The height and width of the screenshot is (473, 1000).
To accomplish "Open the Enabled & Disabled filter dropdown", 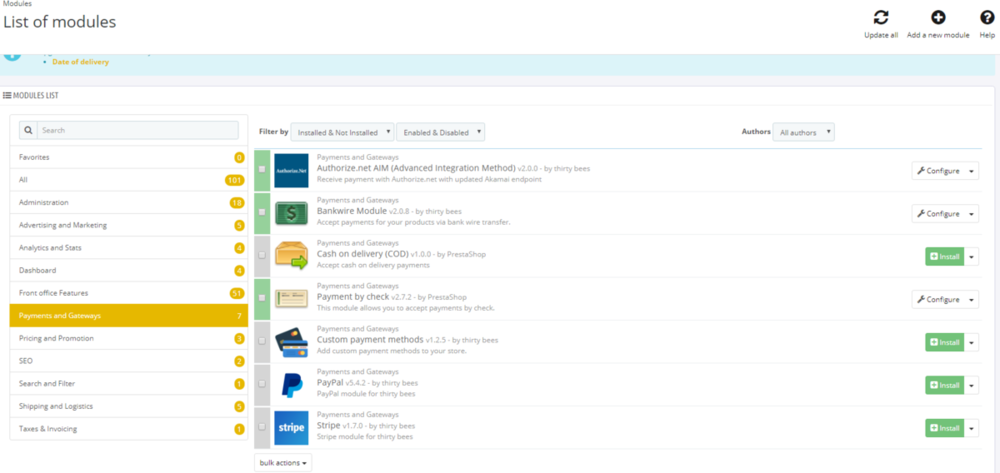I will click(441, 132).
